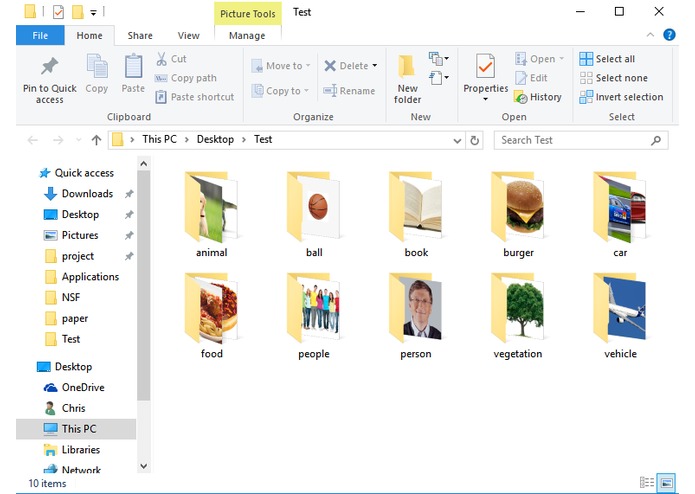Click the Picture Tools contextual tab
Image resolution: width=695 pixels, height=494 pixels.
[247, 14]
